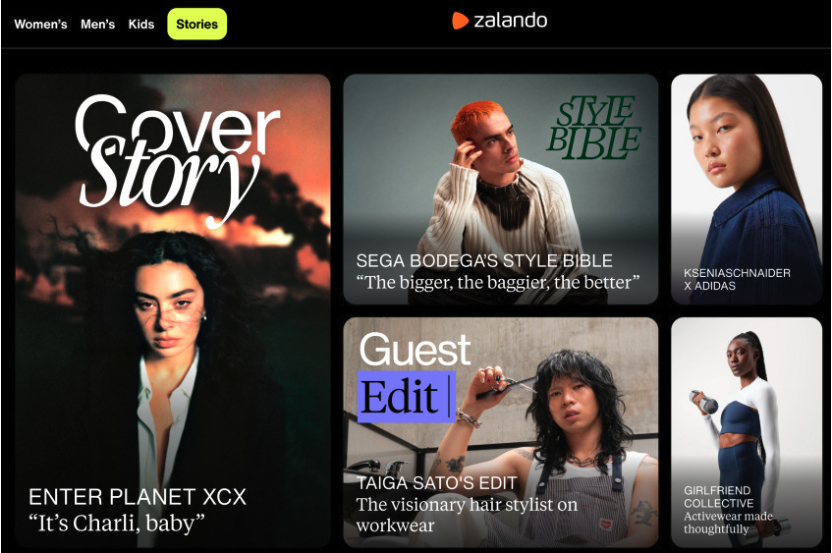Open the ENTER PLANET XCX headline
This screenshot has width=832, height=553.
click(x=137, y=497)
